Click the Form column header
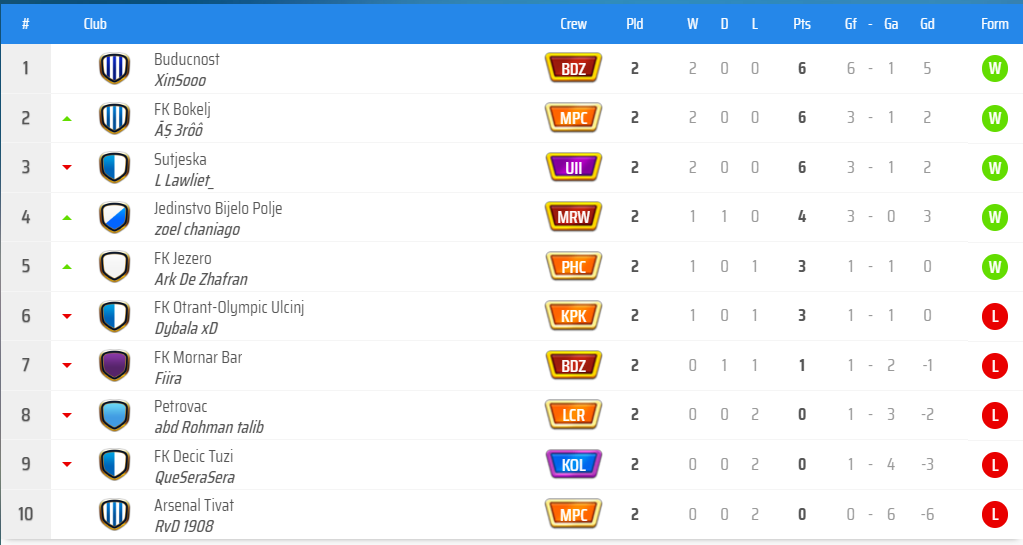 (994, 24)
